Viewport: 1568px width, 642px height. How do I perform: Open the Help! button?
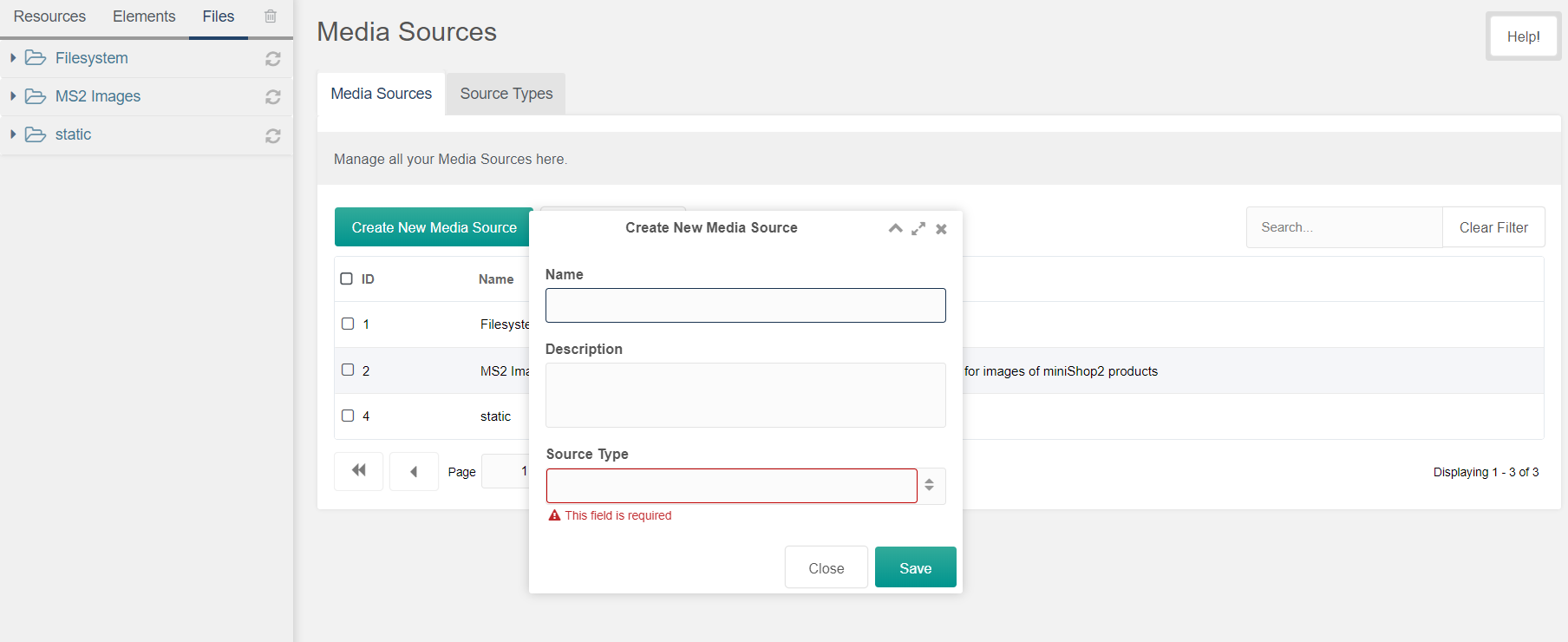pyautogui.click(x=1524, y=36)
